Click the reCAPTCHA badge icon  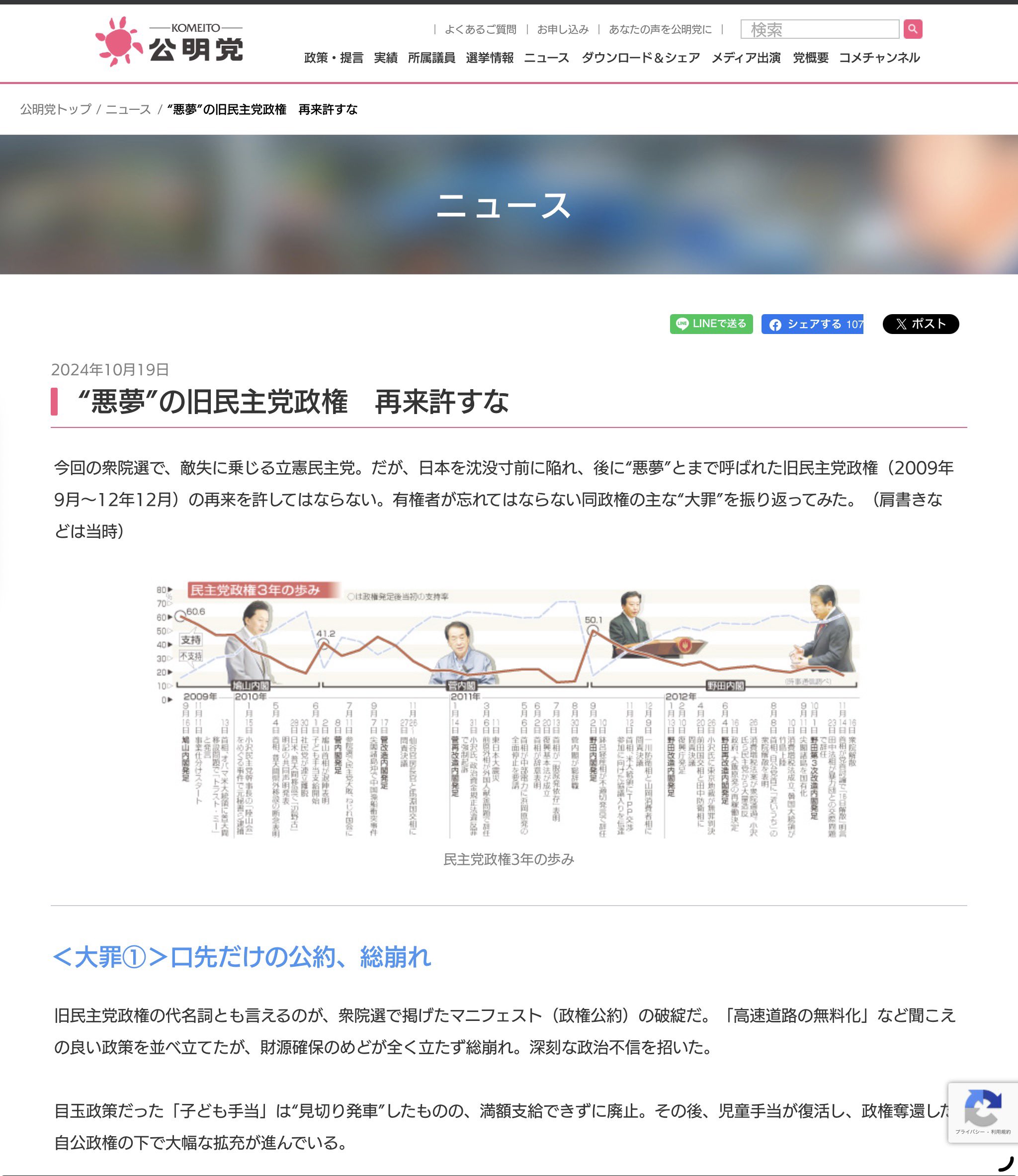[982, 1108]
